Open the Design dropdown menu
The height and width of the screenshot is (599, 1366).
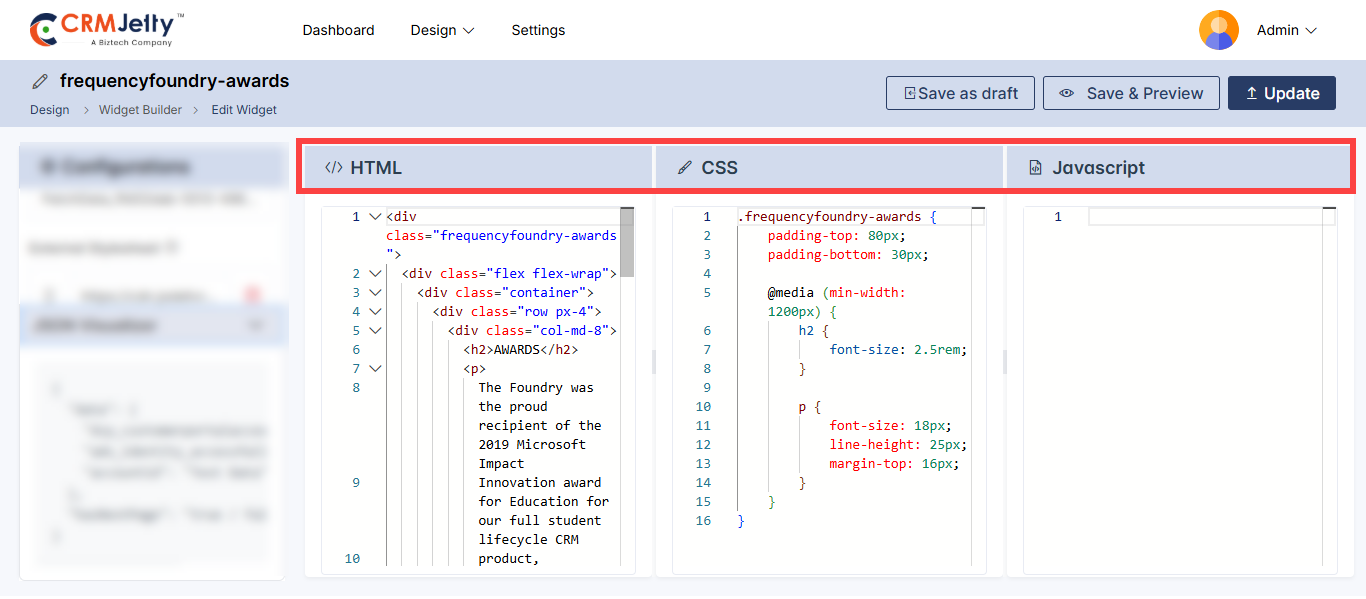point(442,30)
